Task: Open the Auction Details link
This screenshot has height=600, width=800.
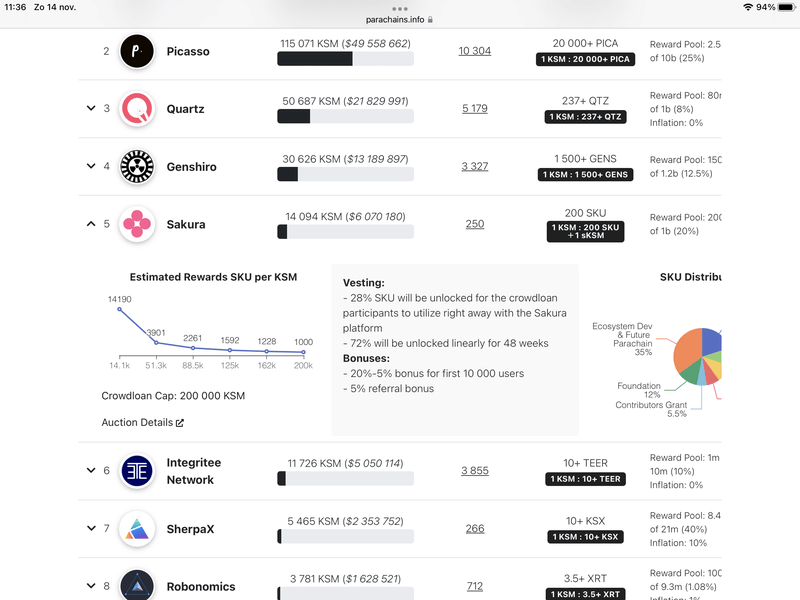Action: coord(138,423)
